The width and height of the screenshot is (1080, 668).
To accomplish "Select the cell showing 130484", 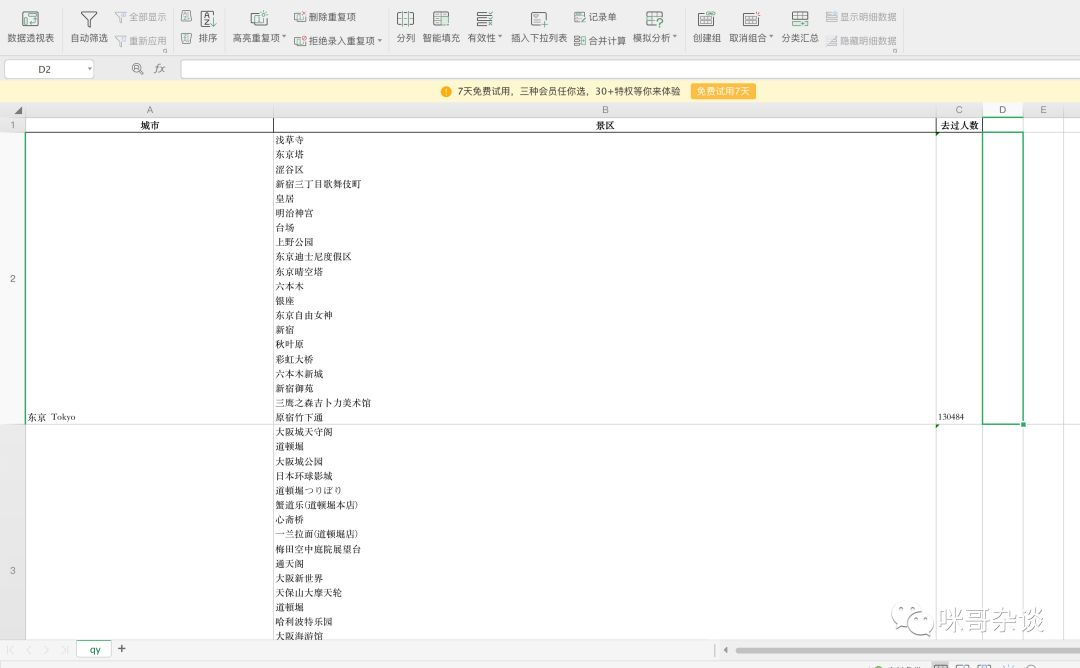I will [x=959, y=278].
